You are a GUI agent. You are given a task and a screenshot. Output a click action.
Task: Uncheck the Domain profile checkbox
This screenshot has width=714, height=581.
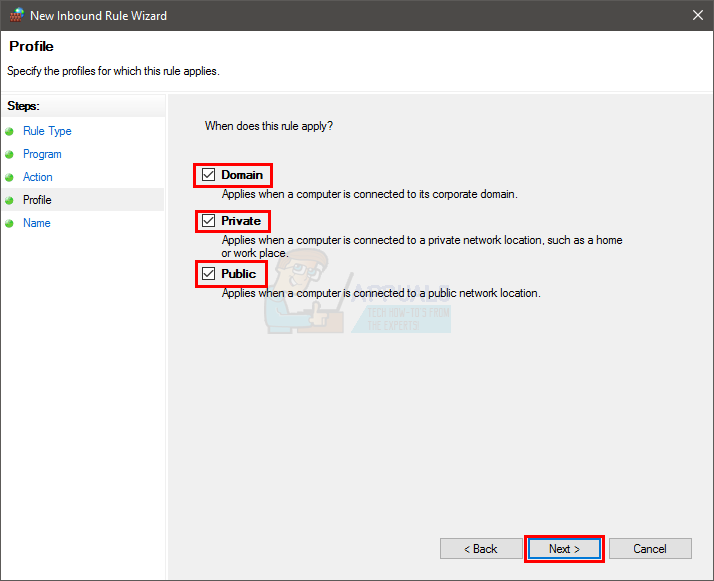coord(209,175)
